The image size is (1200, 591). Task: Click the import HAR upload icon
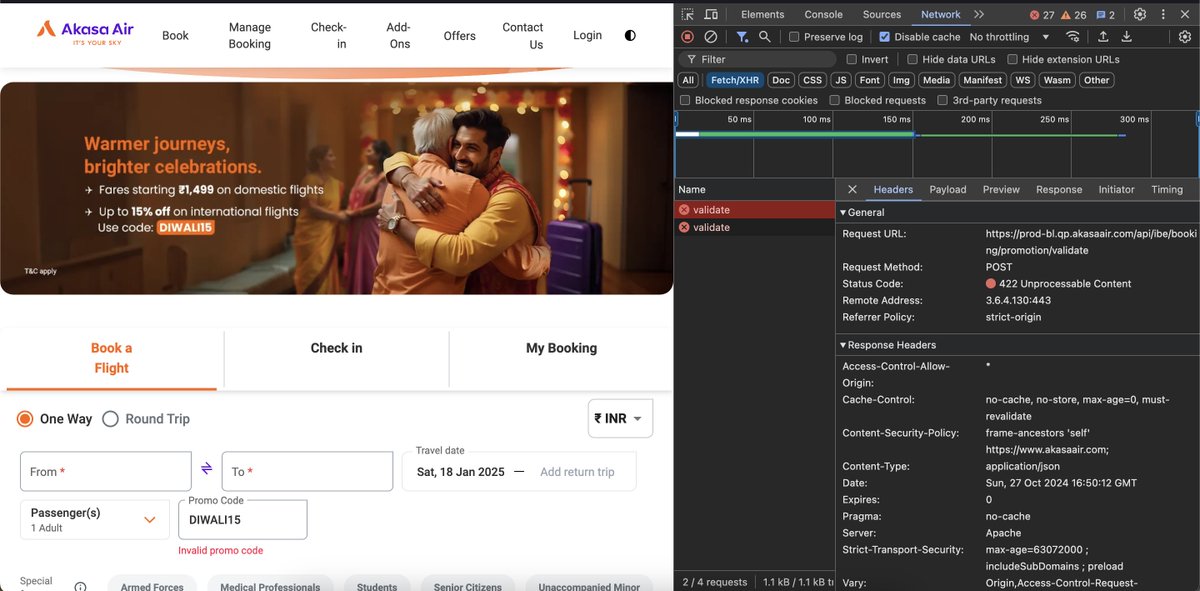[1103, 37]
